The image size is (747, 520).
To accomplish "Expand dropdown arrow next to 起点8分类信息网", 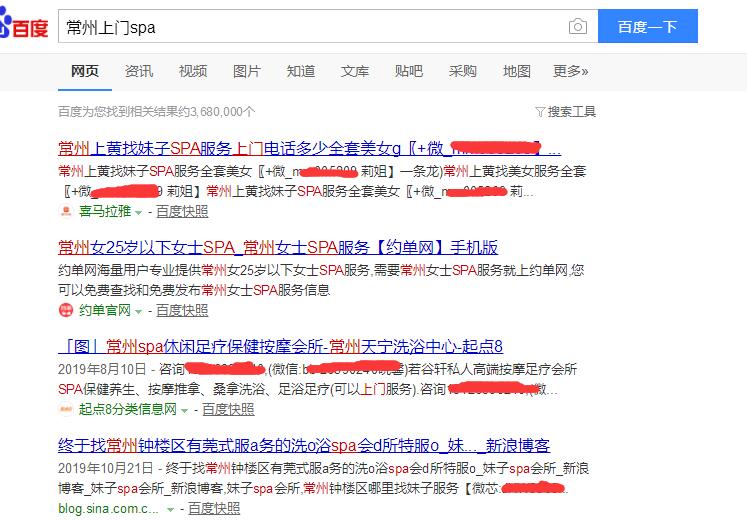I will coord(184,410).
